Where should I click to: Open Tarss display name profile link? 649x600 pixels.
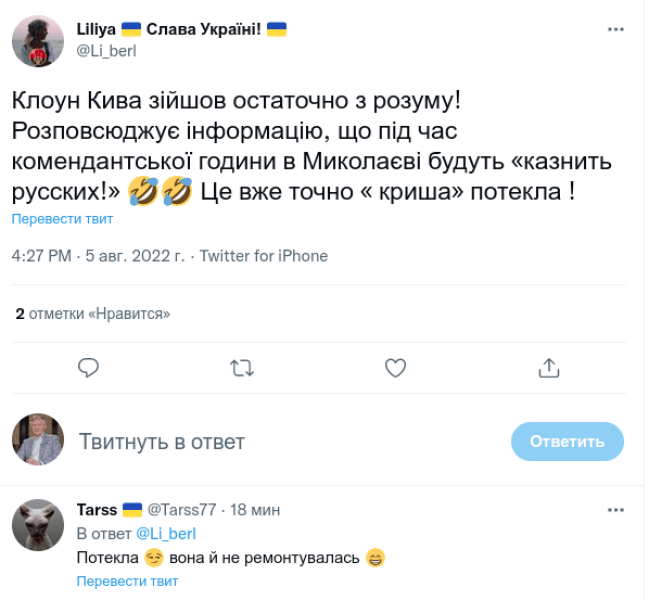97,510
